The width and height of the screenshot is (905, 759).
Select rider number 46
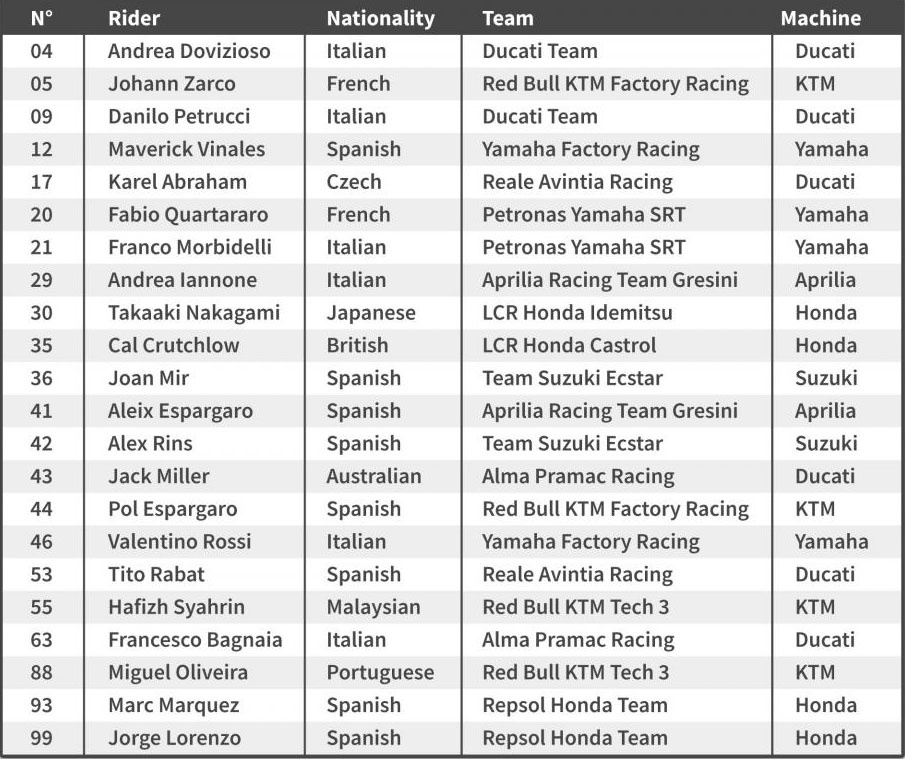pyautogui.click(x=42, y=541)
